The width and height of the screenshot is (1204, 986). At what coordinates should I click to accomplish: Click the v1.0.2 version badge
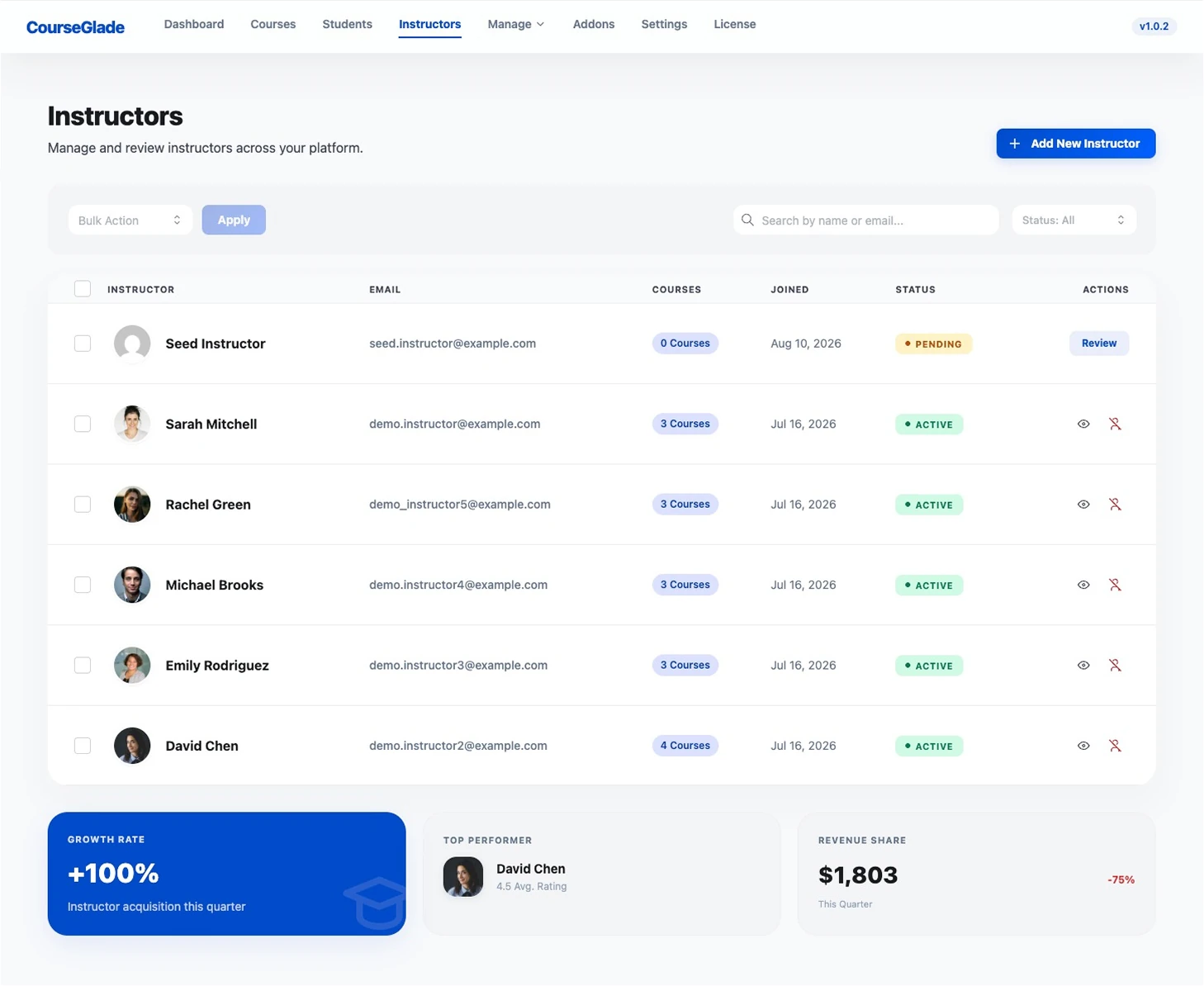1154,26
